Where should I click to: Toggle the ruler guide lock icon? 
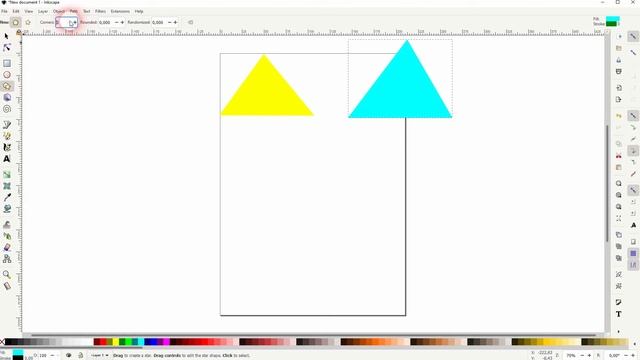18,32
